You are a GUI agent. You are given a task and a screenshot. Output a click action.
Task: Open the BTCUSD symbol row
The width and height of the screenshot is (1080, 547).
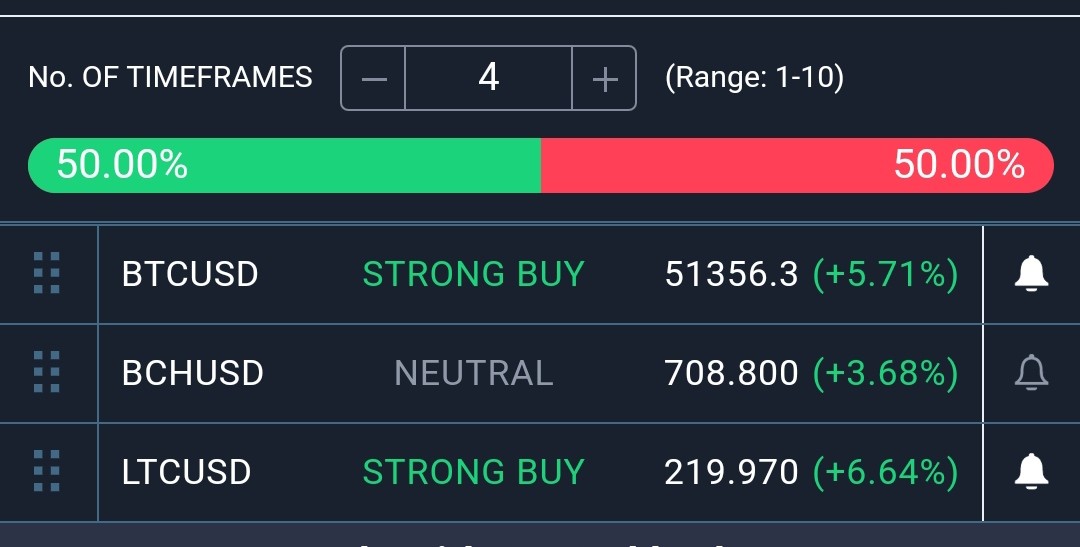[541, 274]
